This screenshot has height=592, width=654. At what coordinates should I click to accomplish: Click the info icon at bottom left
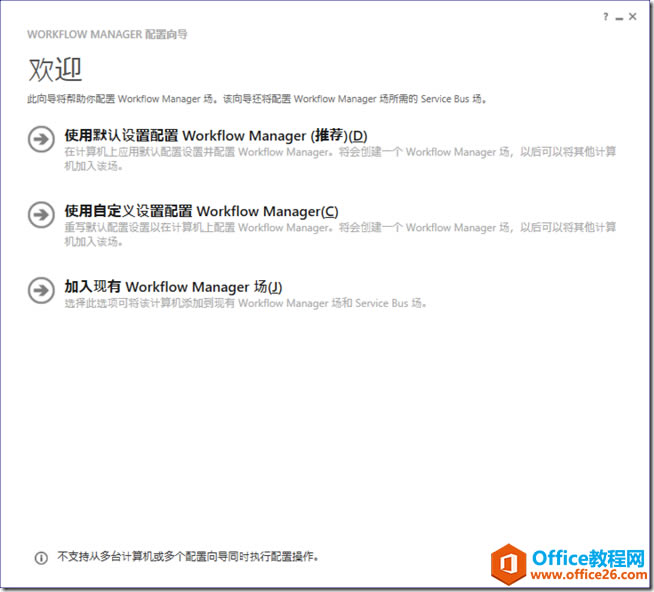tap(41, 558)
